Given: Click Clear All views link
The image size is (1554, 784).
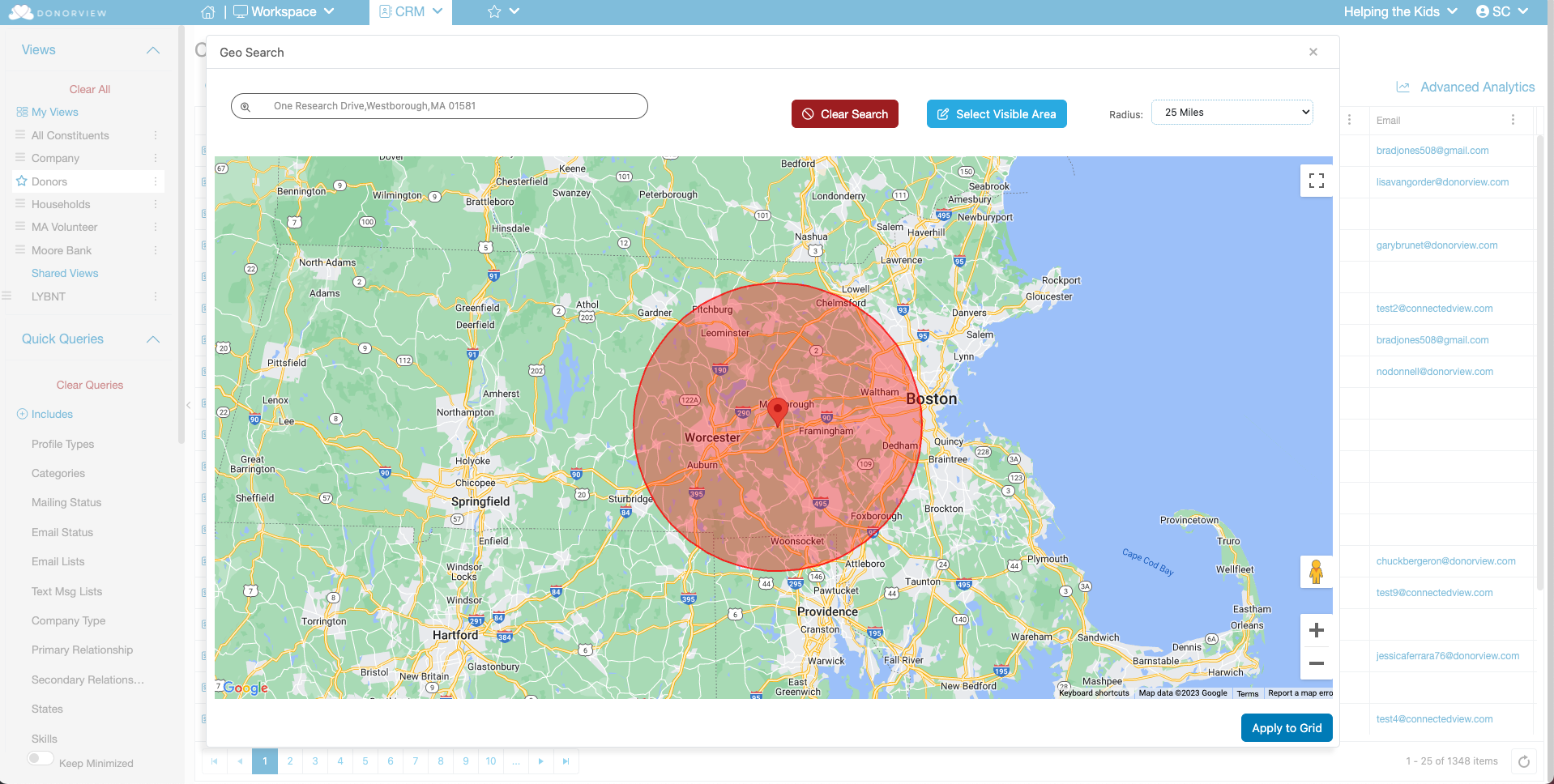Looking at the screenshot, I should 90,89.
